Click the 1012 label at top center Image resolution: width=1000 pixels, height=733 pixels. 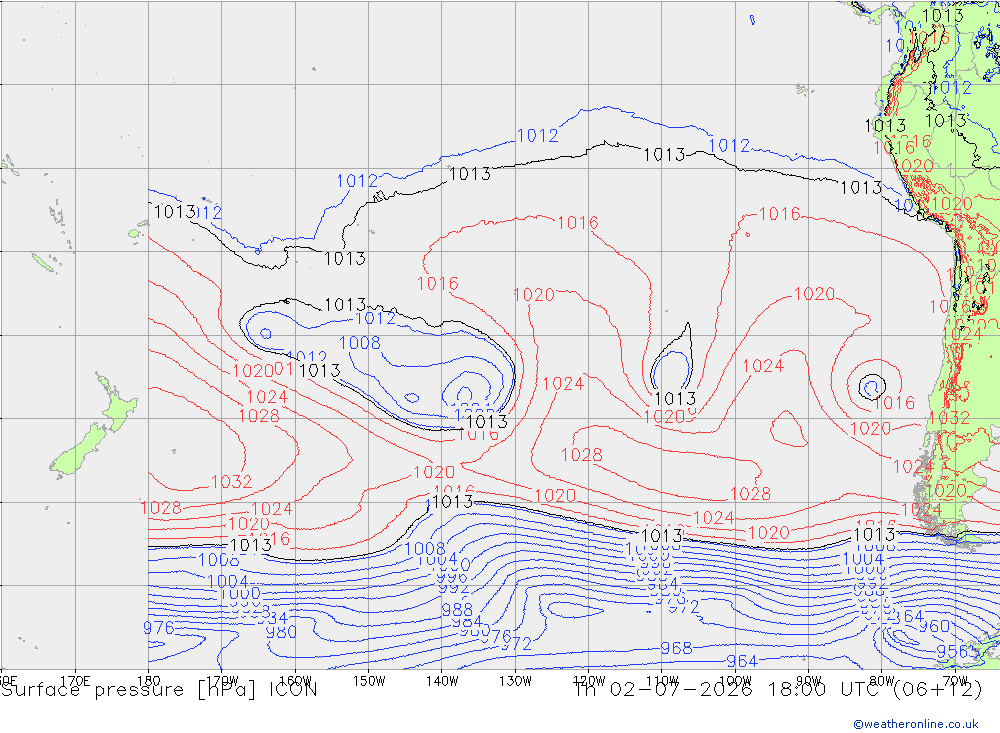538,136
